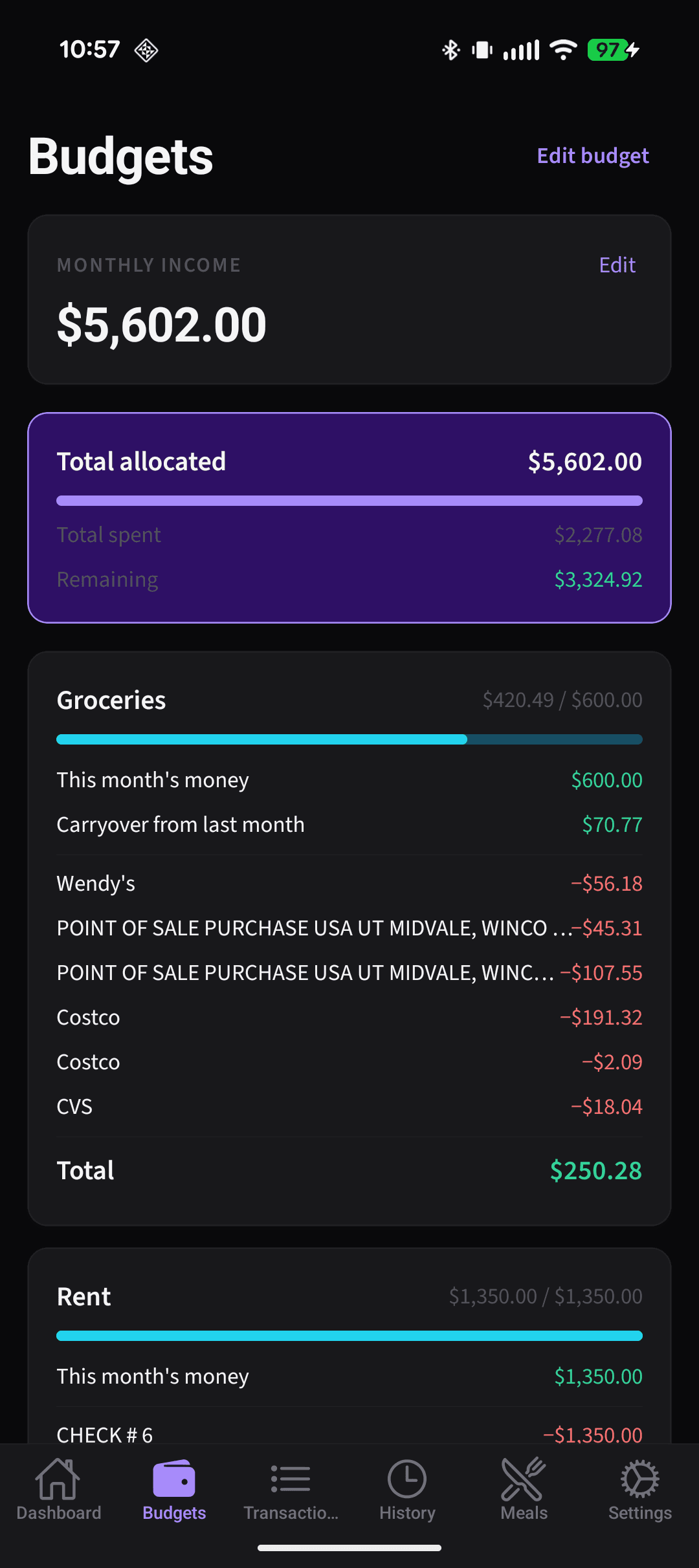Expand the Rent category card
Image resolution: width=699 pixels, height=1568 pixels.
349,1296
